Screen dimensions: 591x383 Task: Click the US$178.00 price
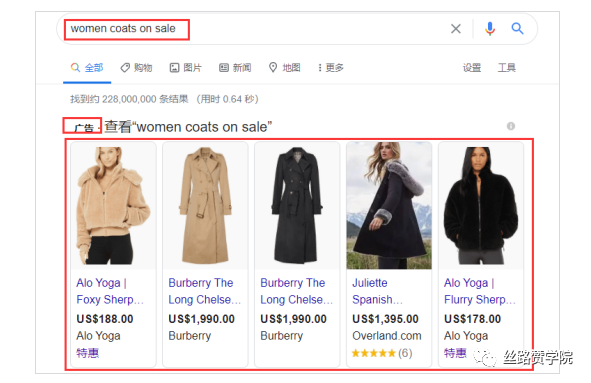472,319
